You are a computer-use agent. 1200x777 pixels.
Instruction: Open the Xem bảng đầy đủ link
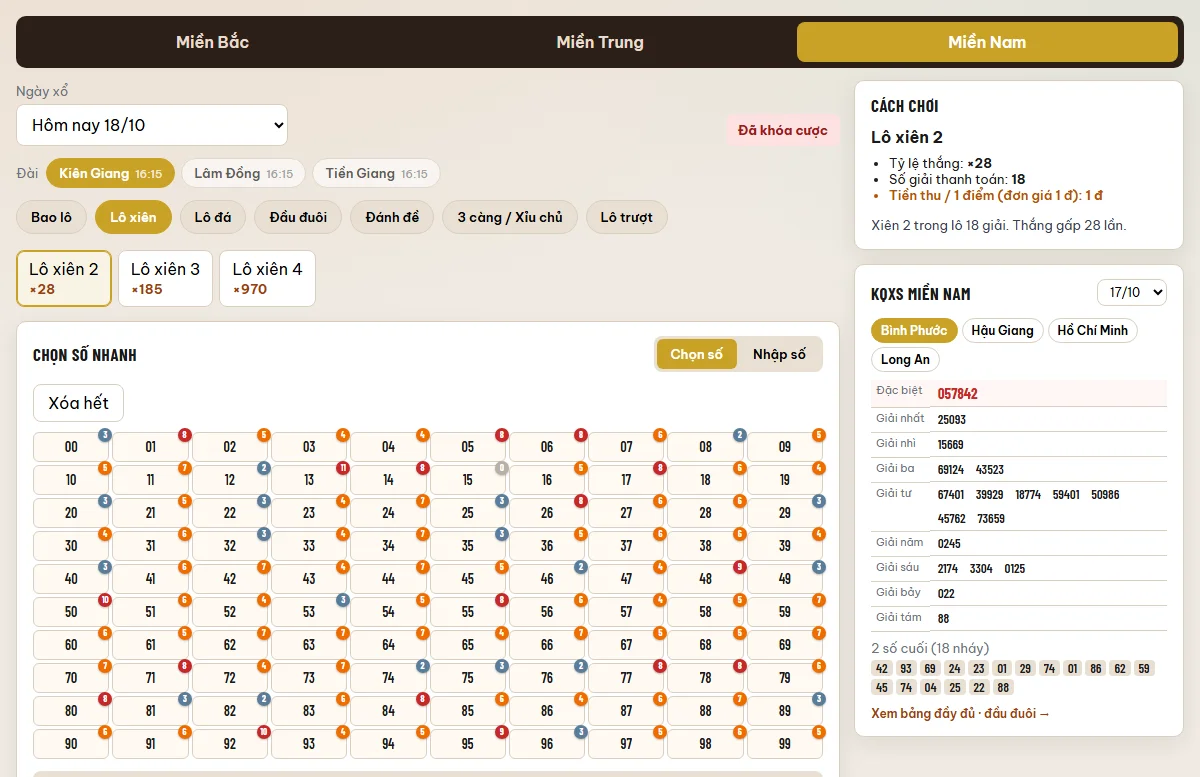(x=961, y=713)
